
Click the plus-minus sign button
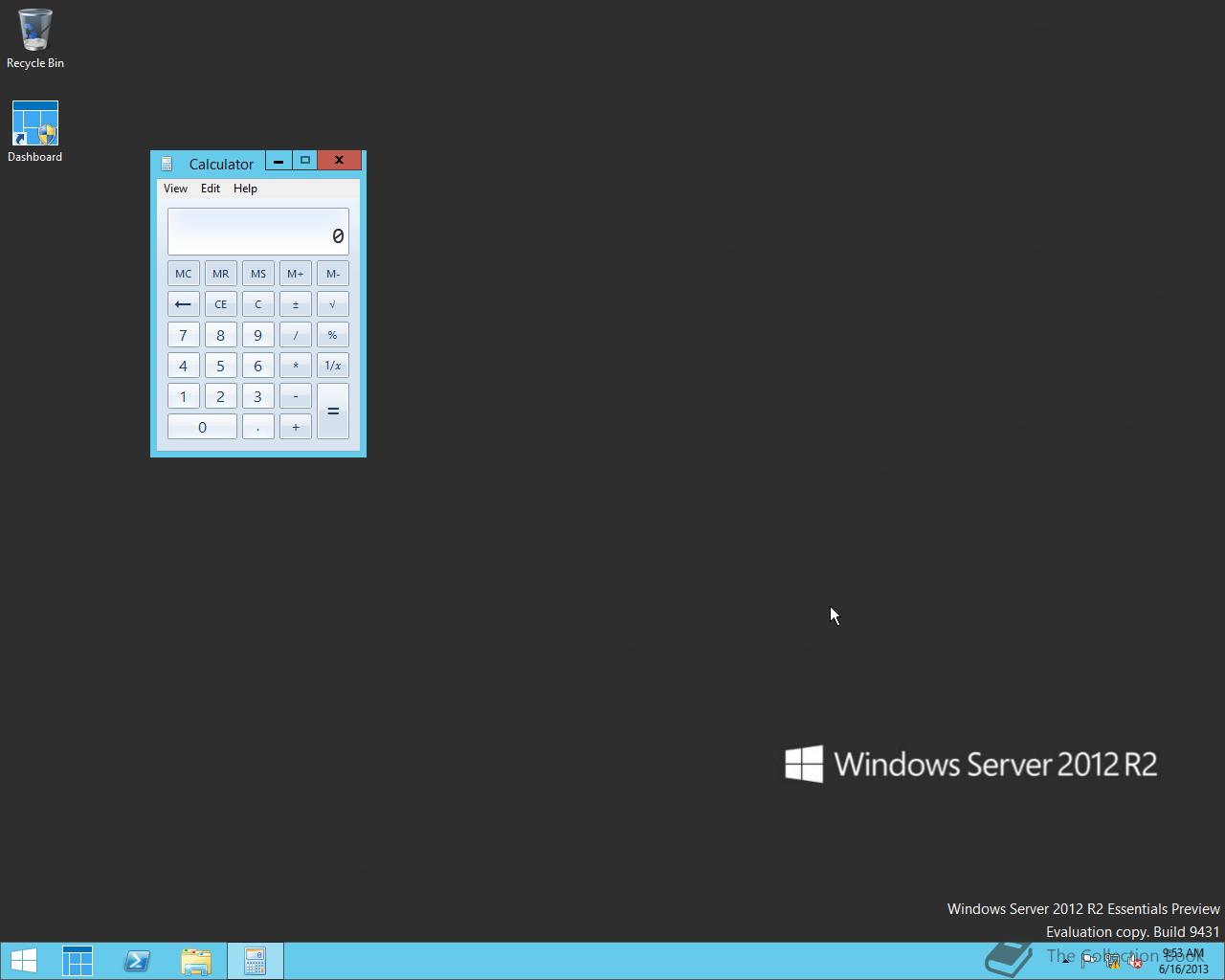[296, 304]
